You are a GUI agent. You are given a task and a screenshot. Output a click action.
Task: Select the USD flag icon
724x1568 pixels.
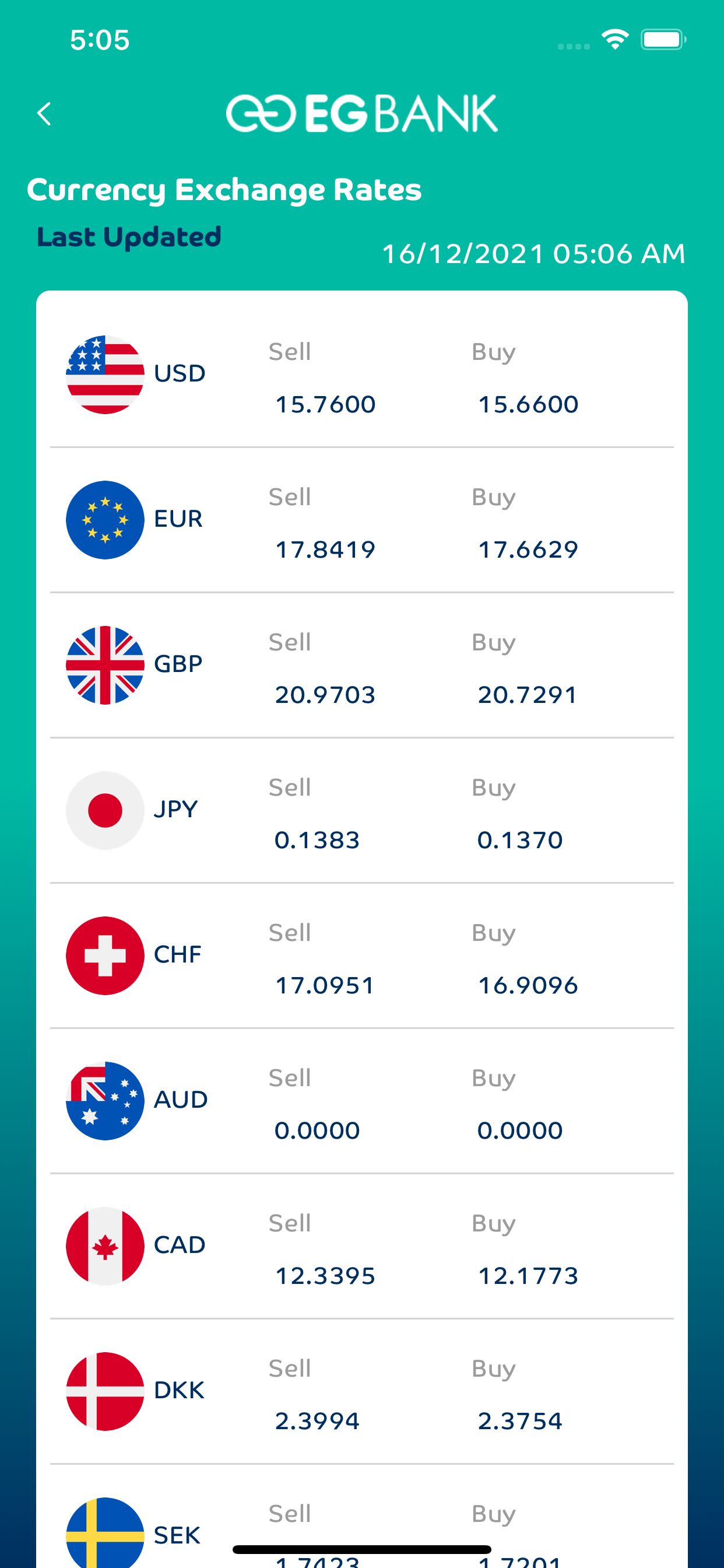(106, 374)
